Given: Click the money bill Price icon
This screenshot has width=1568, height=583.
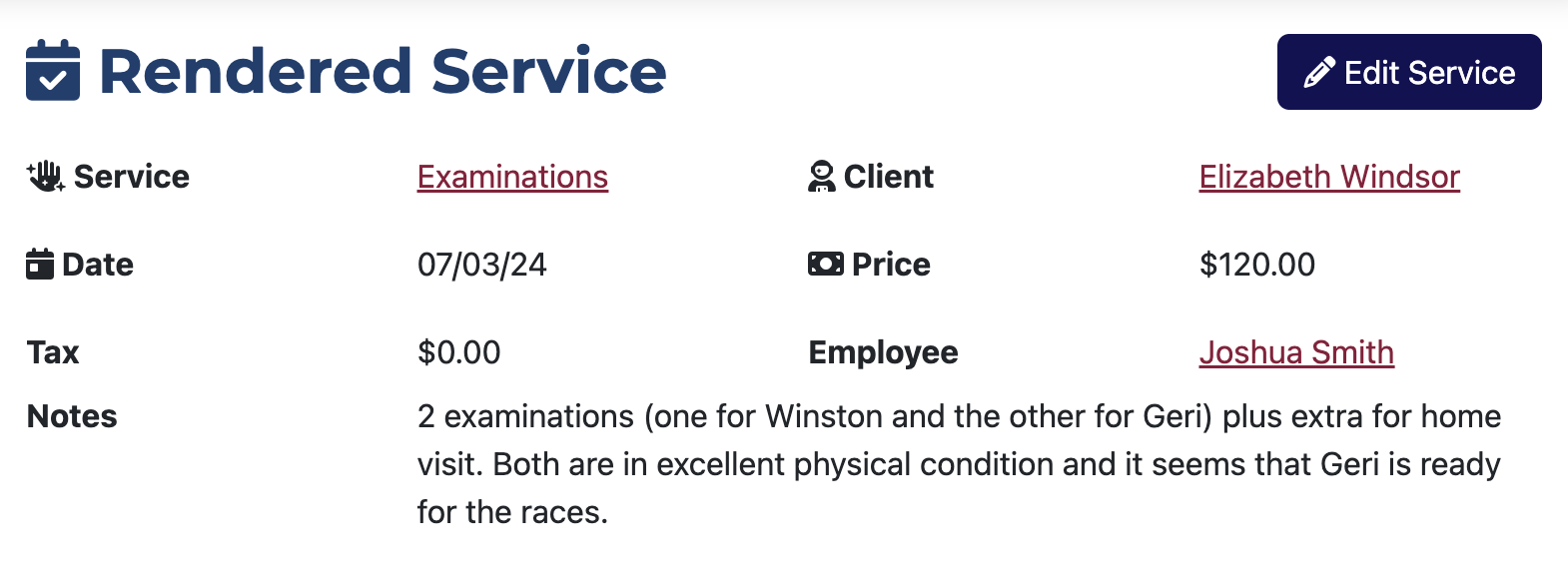Looking at the screenshot, I should tap(825, 265).
